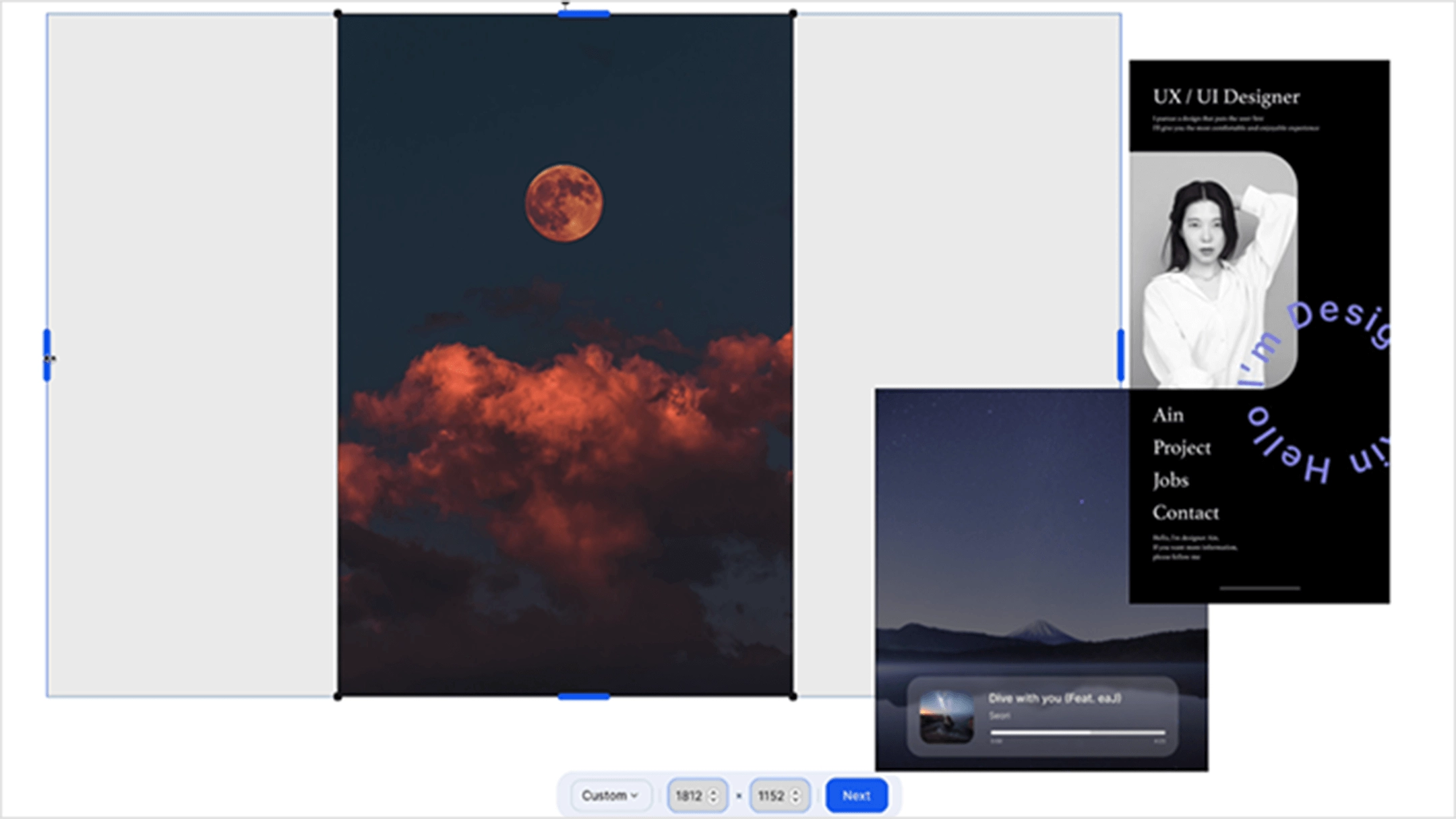Open the Custom size preset dropdown
The image size is (1456, 819).
click(x=610, y=795)
